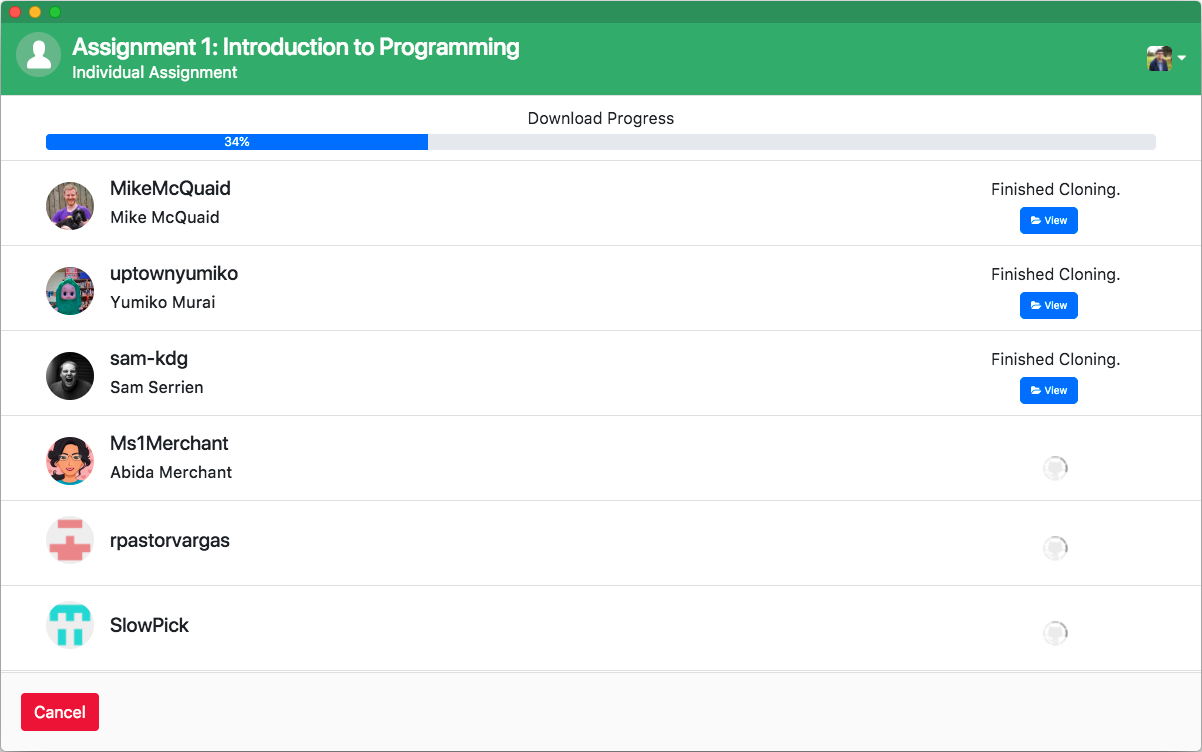
Task: Click the assignment person icon in header
Action: pos(39,55)
